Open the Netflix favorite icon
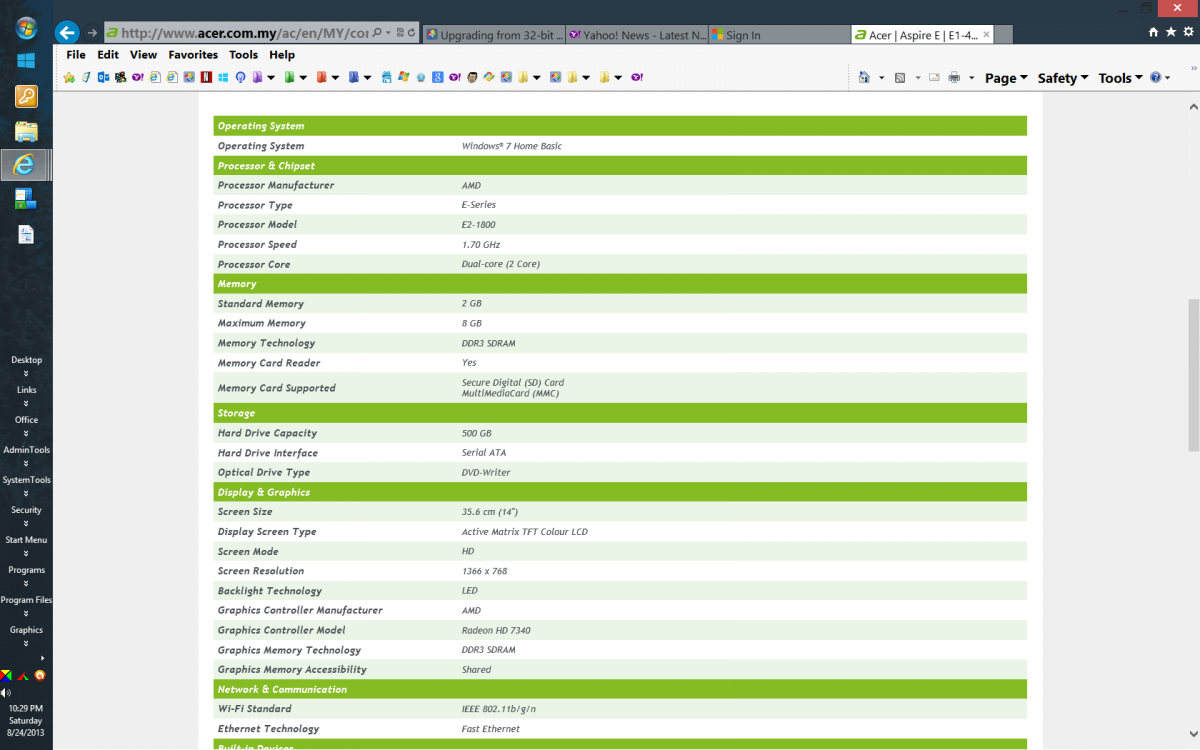The image size is (1200, 750). [x=206, y=77]
